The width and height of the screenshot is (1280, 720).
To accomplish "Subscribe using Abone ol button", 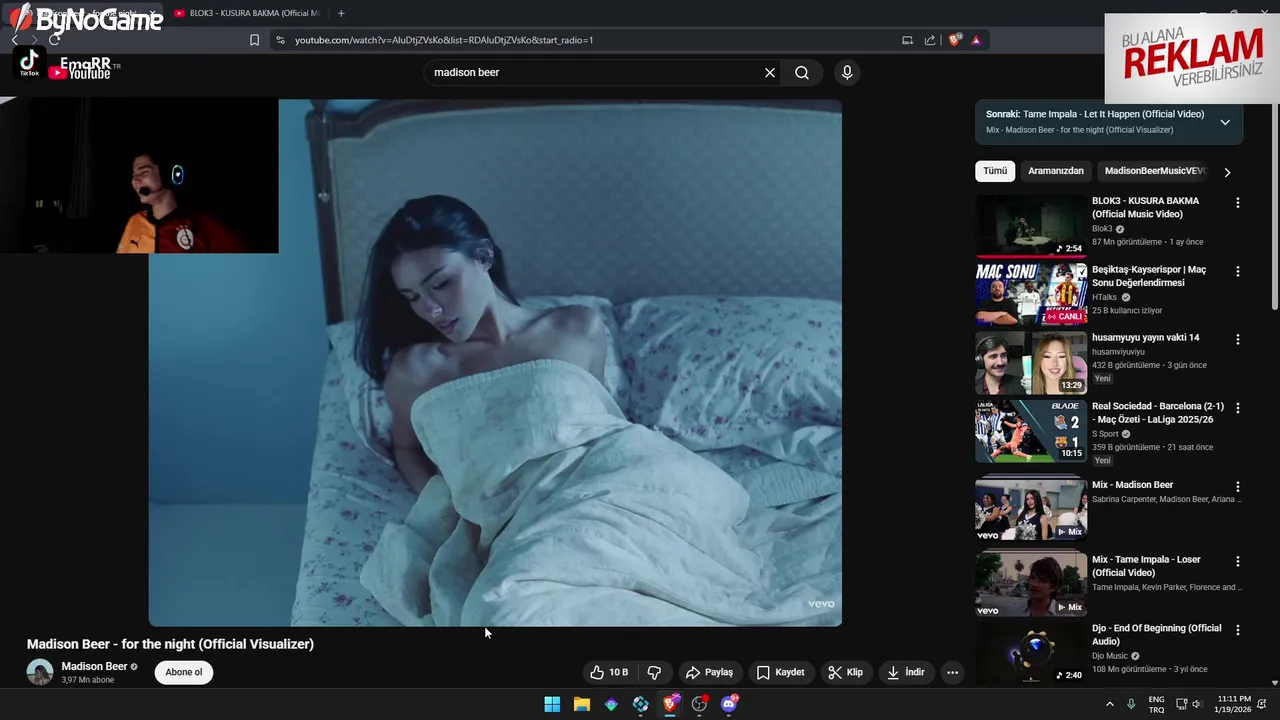I will tap(184, 672).
